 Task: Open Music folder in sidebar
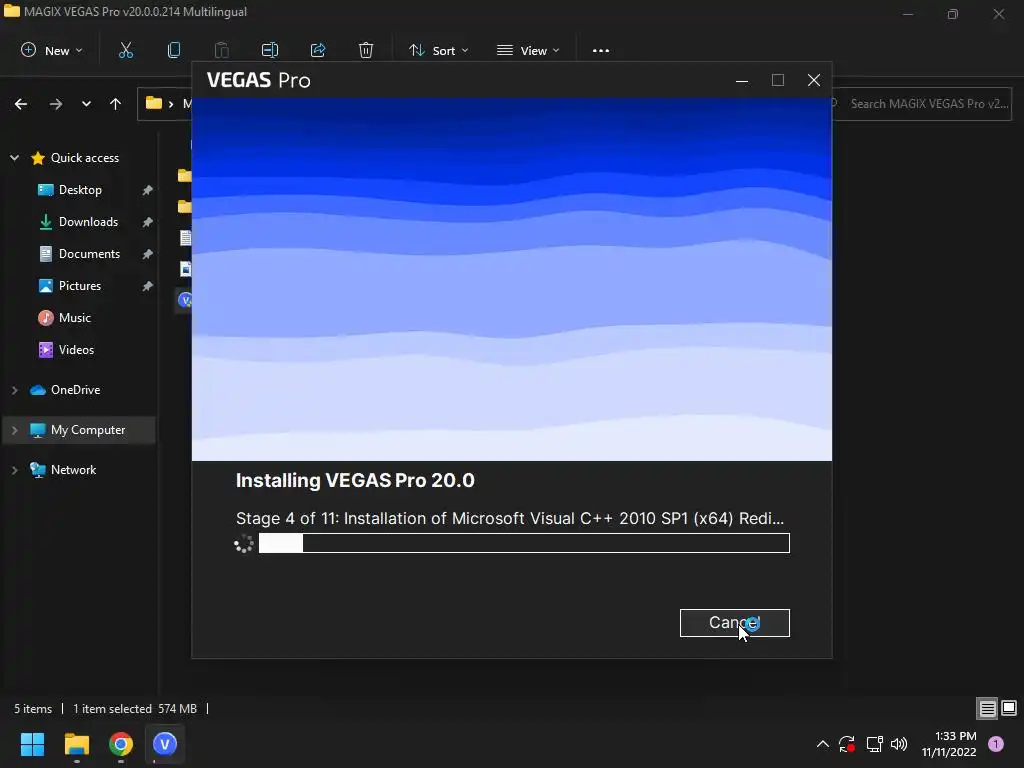click(74, 318)
